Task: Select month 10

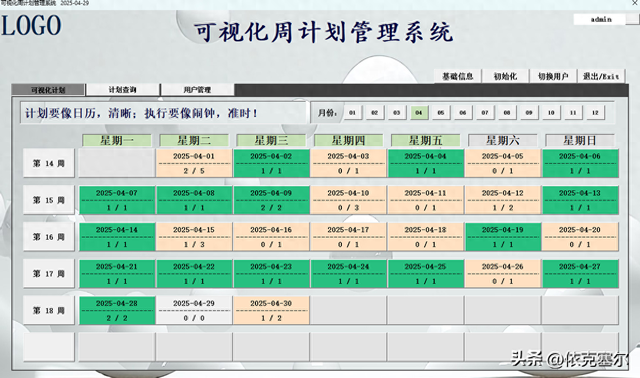Action: click(551, 113)
